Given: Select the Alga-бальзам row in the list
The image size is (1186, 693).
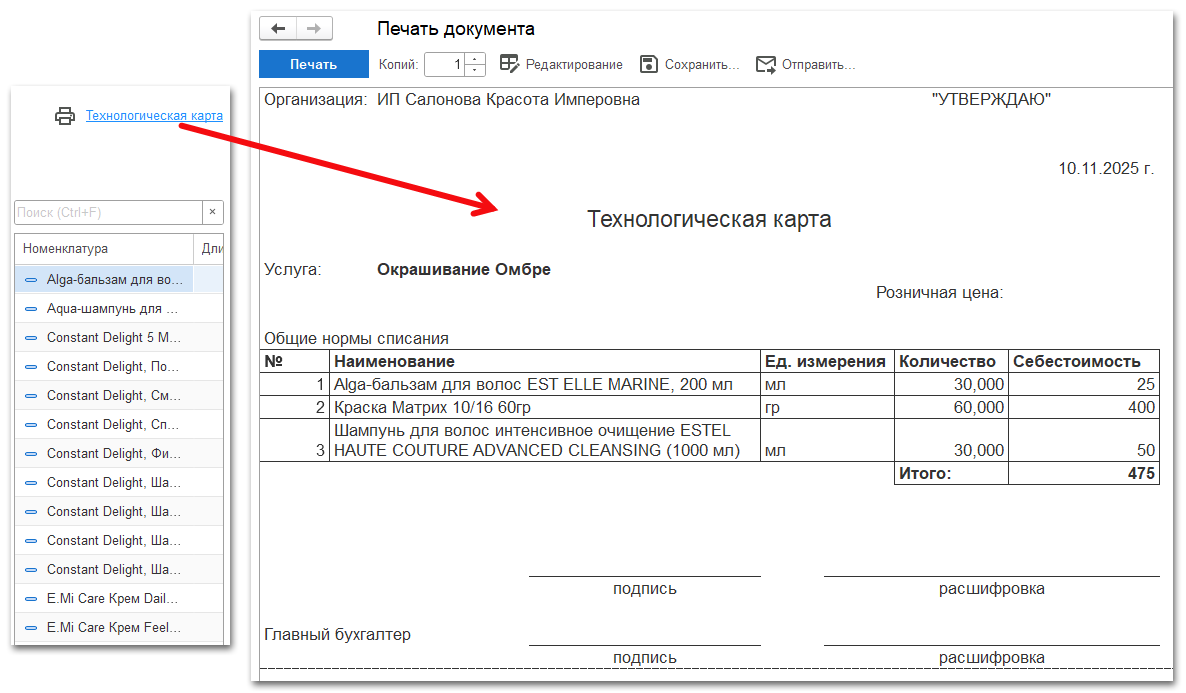Looking at the screenshot, I should tap(114, 279).
